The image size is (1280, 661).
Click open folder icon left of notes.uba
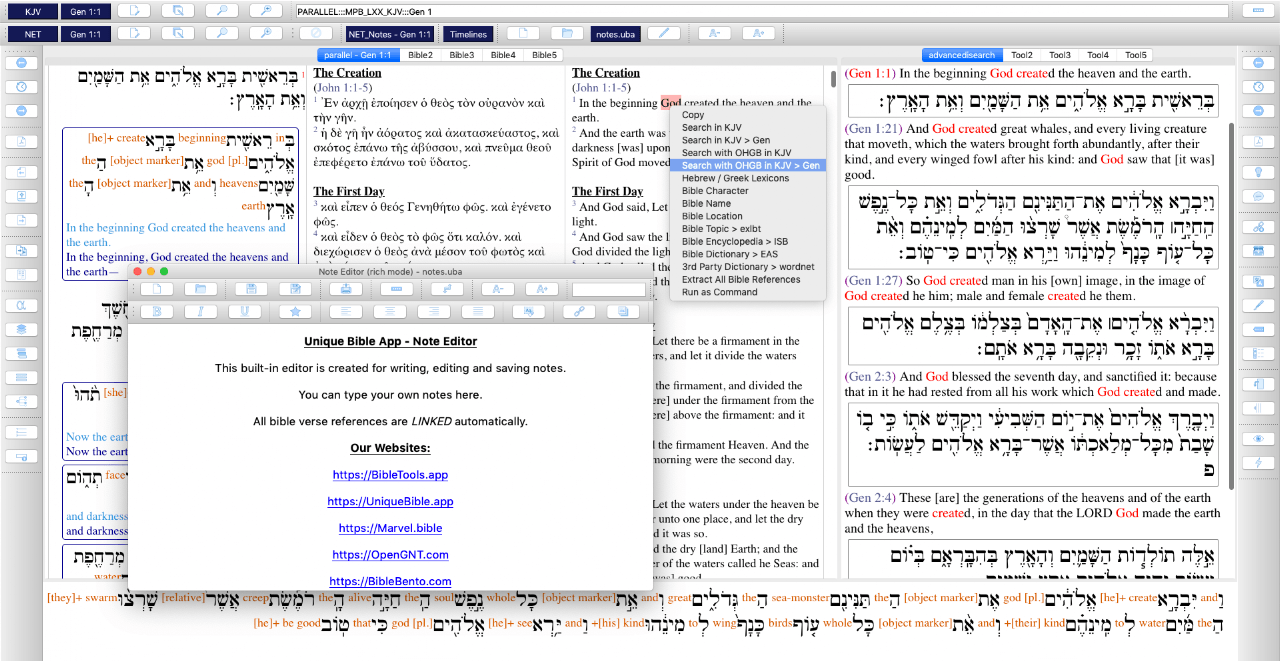[x=566, y=34]
